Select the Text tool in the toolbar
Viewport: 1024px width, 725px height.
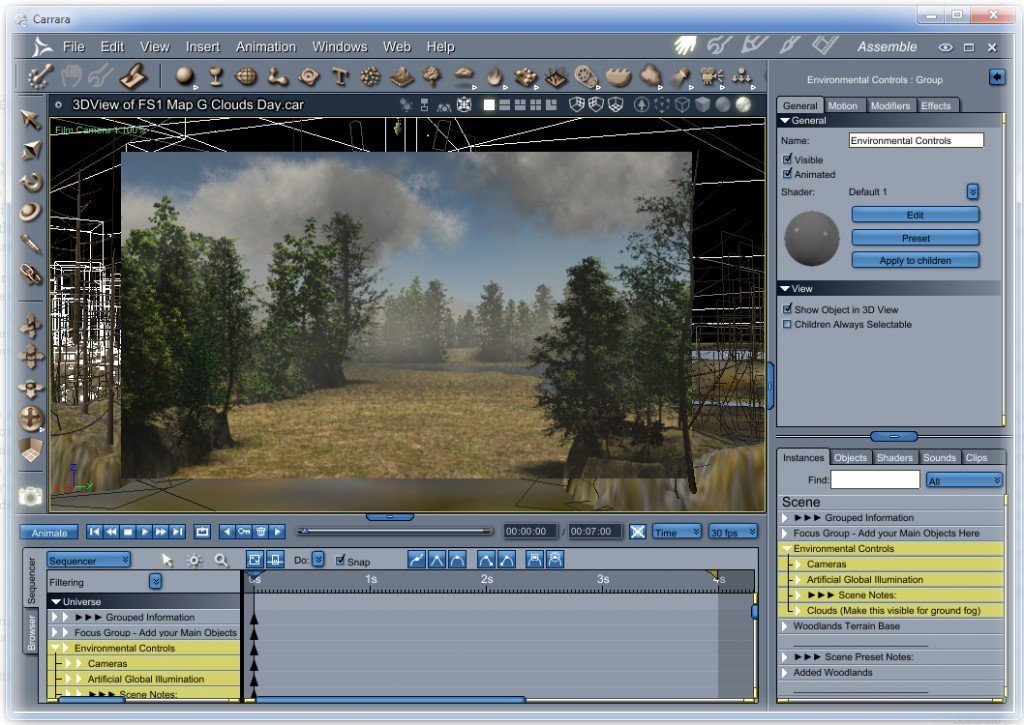coord(339,76)
